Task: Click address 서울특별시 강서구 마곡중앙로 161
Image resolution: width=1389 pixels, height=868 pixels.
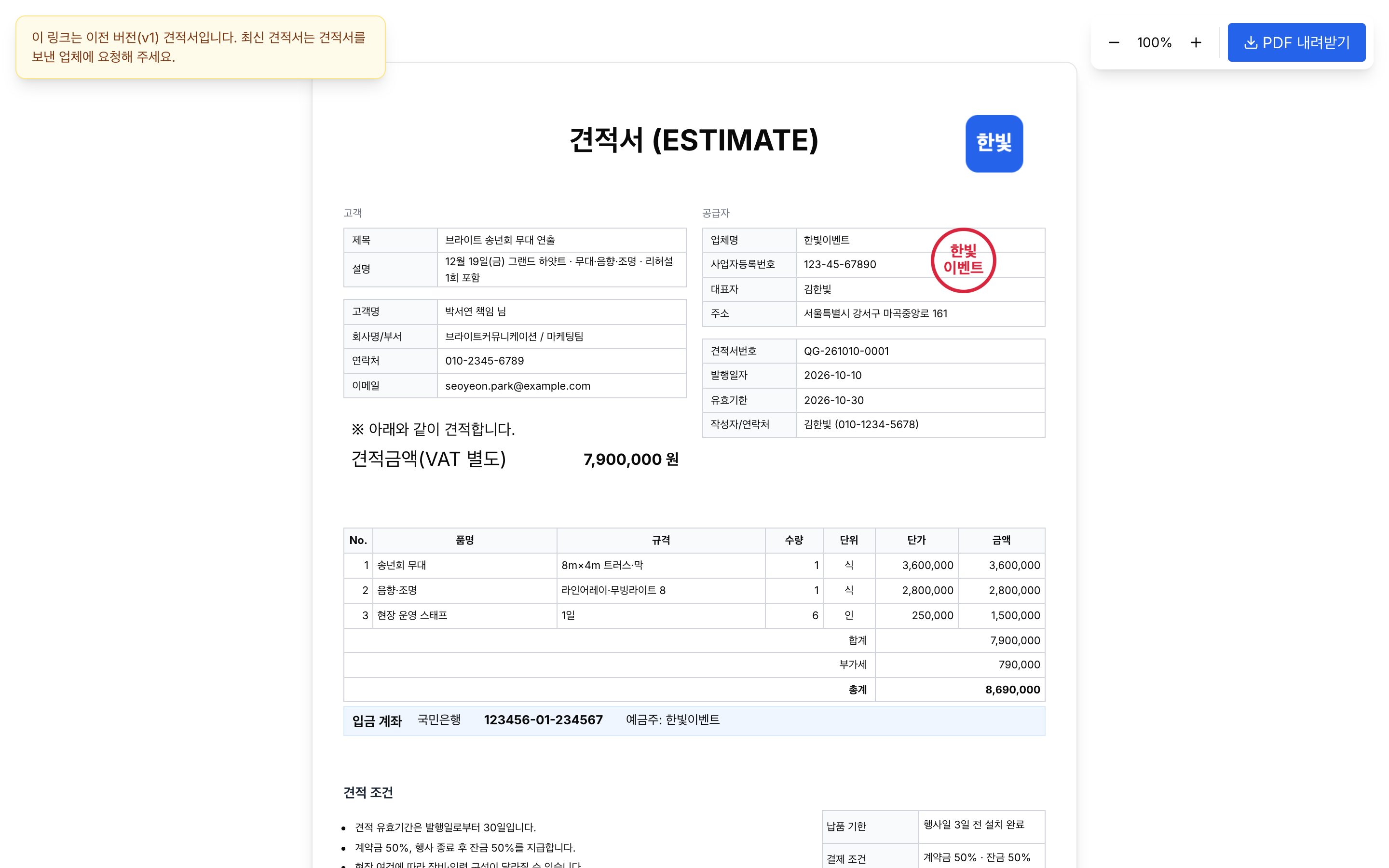Action: pos(875,313)
